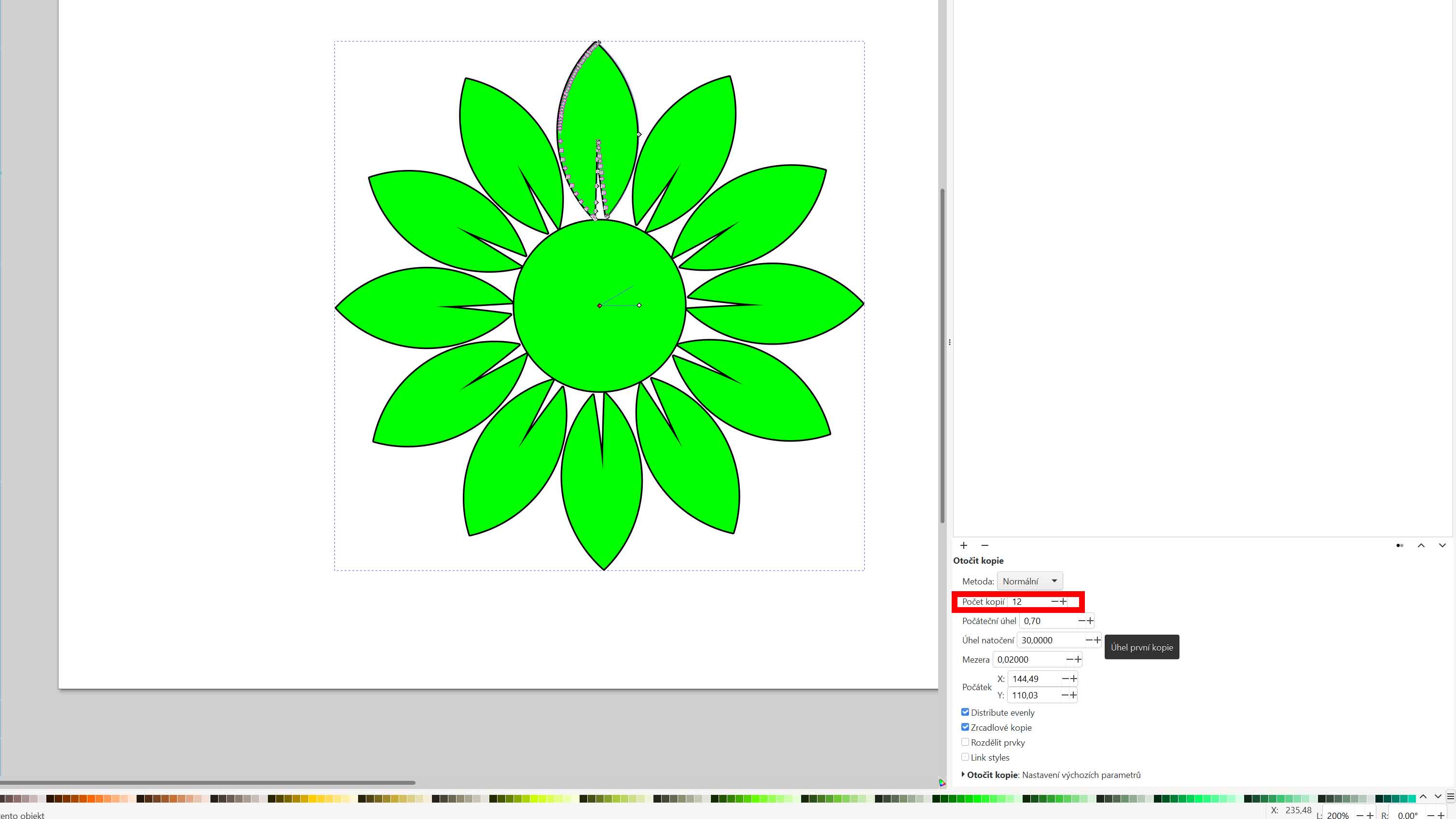
Task: Disable the Zrcadlové kopie checkbox
Action: click(x=965, y=727)
